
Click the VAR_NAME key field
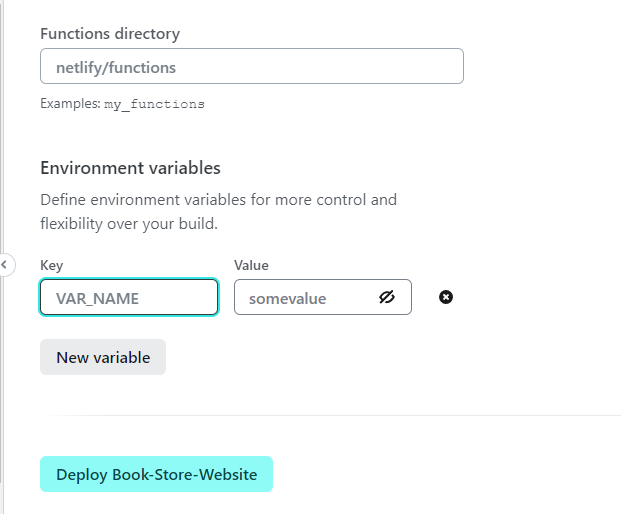pyautogui.click(x=129, y=298)
